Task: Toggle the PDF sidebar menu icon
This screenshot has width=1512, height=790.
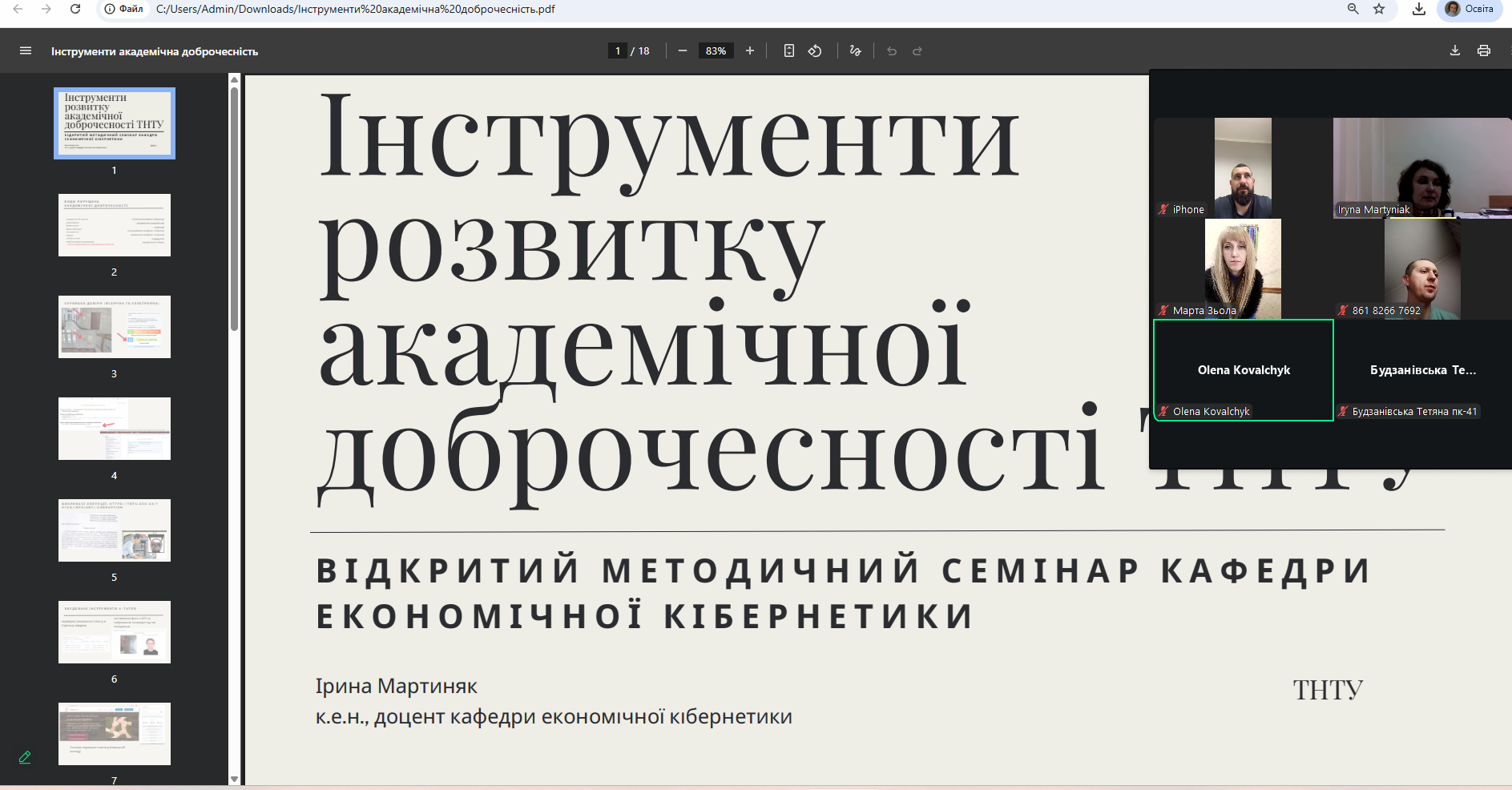Action: [x=26, y=50]
